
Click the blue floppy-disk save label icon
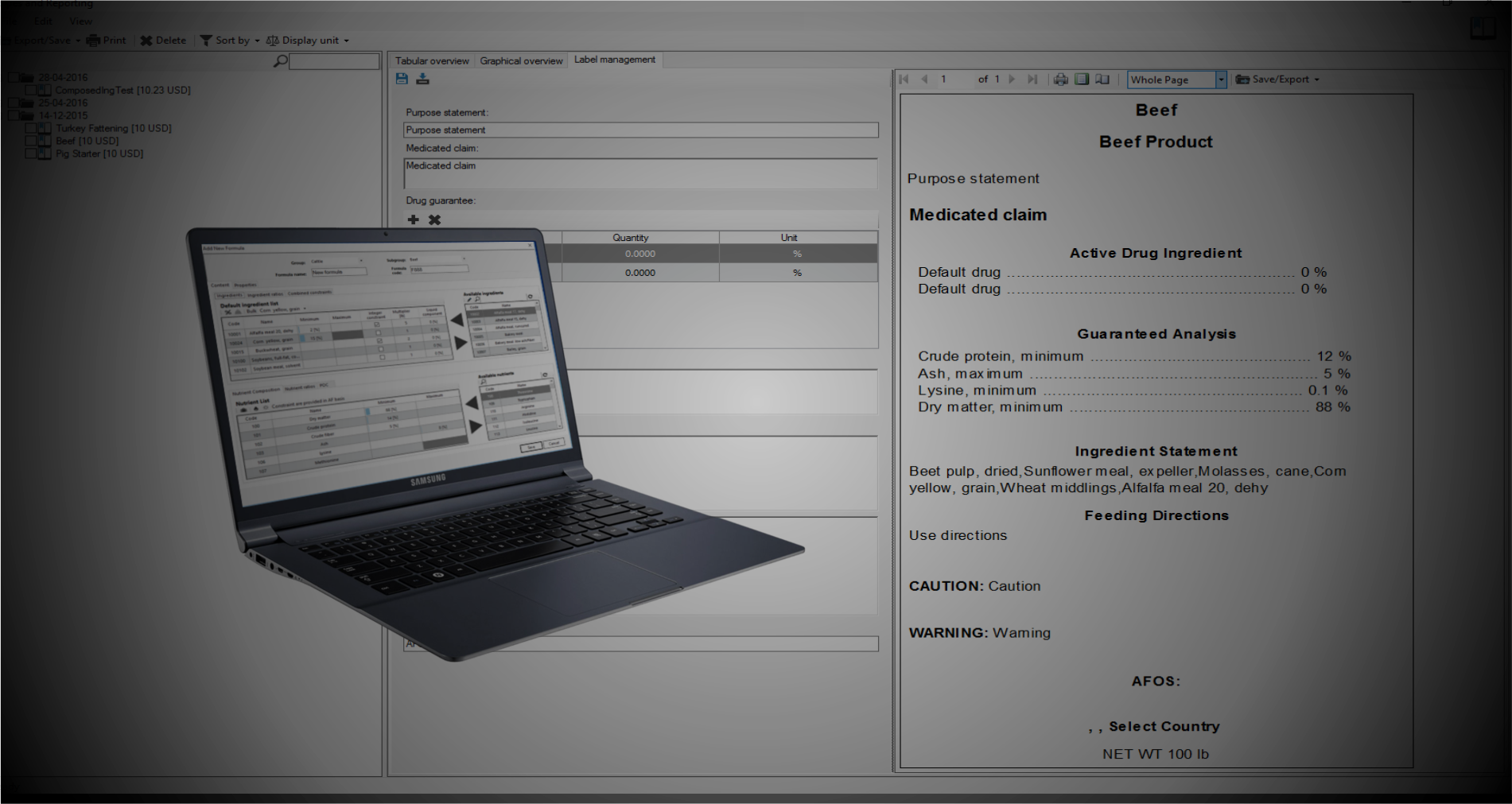[402, 79]
